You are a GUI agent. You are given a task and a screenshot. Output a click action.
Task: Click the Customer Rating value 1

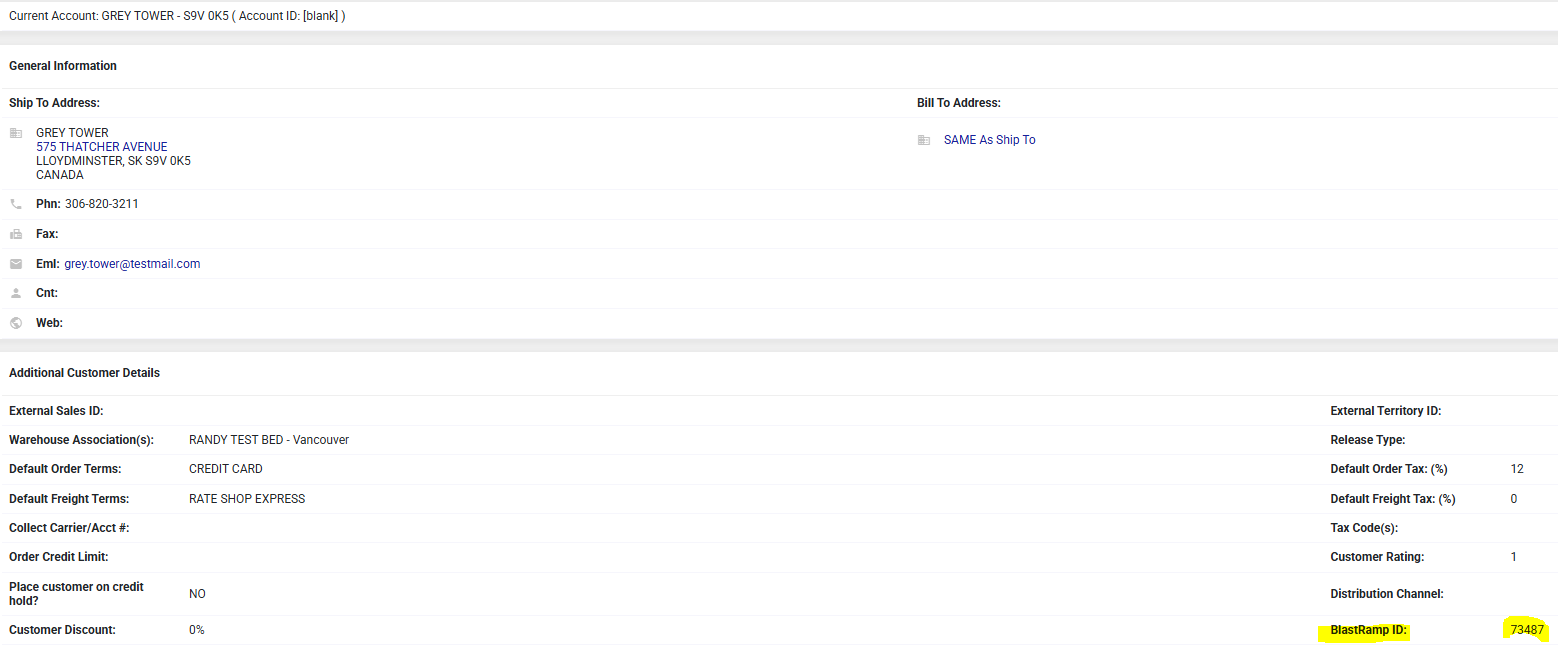pyautogui.click(x=1513, y=557)
